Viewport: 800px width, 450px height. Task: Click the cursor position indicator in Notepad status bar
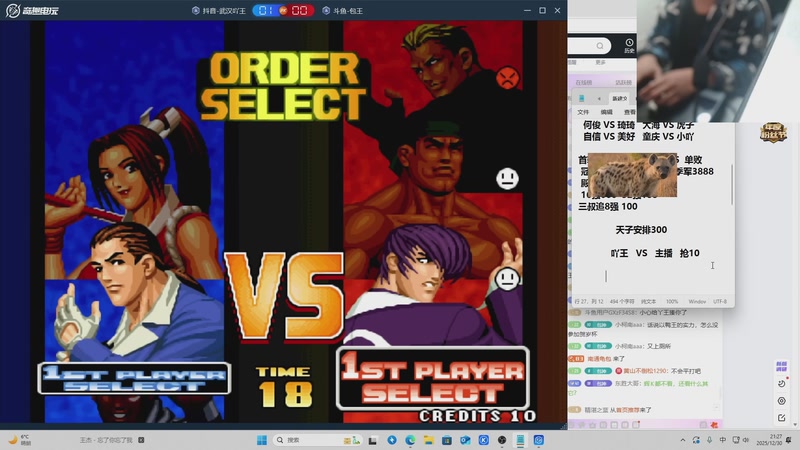pos(589,302)
